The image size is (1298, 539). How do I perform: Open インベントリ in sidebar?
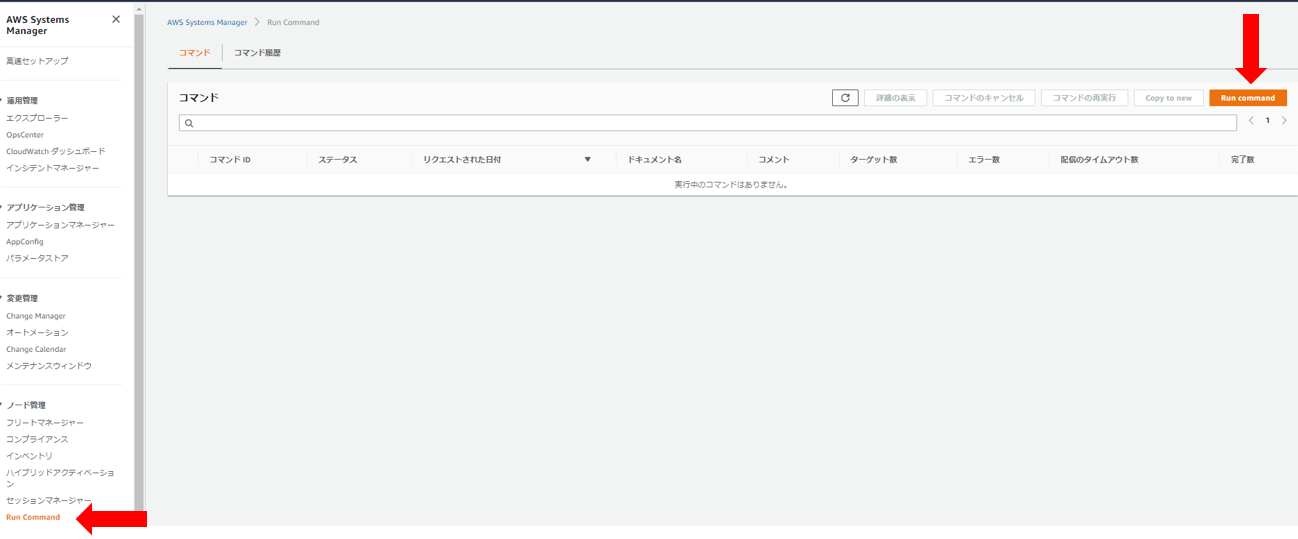point(29,456)
